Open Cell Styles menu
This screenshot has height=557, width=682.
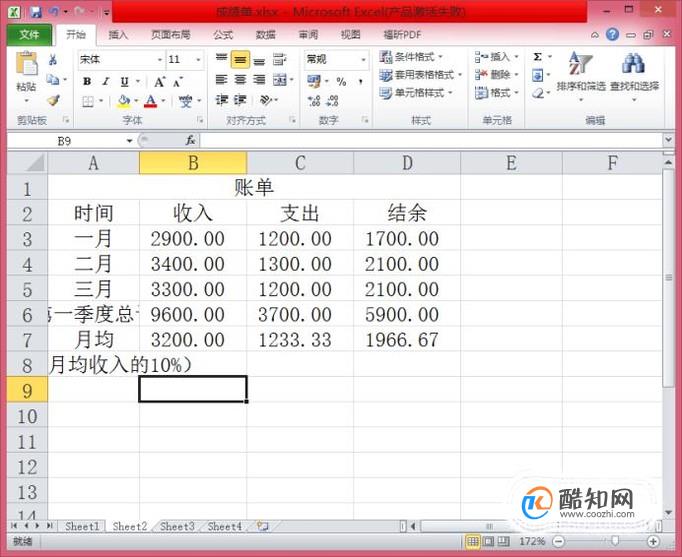416,93
